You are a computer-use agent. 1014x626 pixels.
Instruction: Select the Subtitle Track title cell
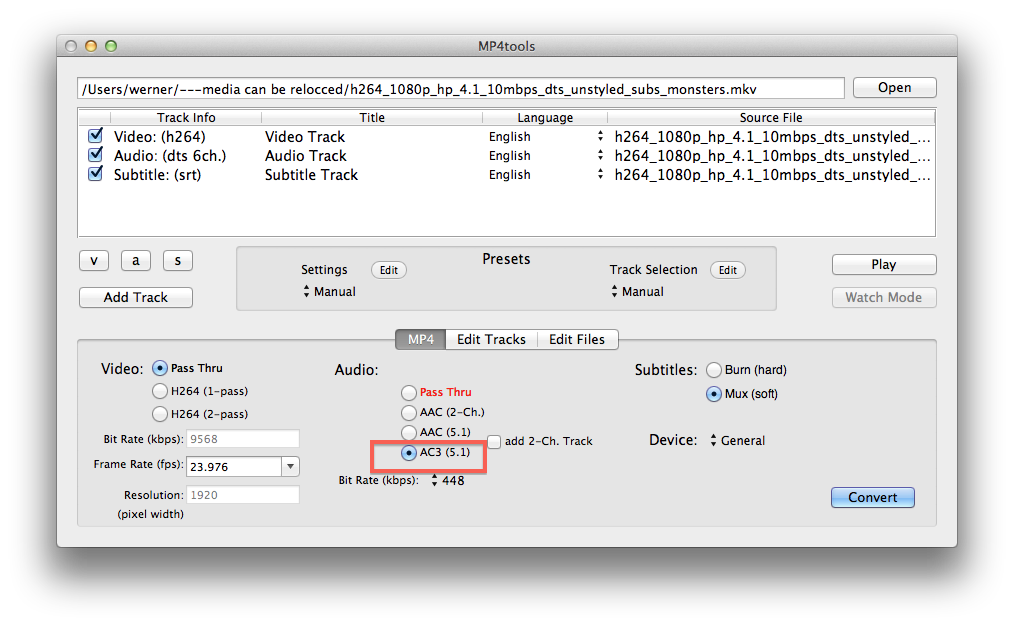[311, 175]
